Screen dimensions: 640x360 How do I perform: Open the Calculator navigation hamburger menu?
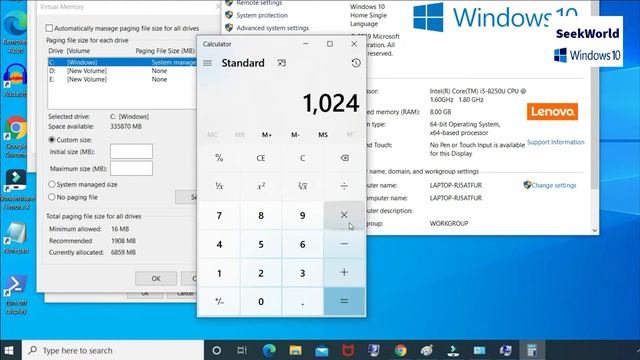click(207, 63)
